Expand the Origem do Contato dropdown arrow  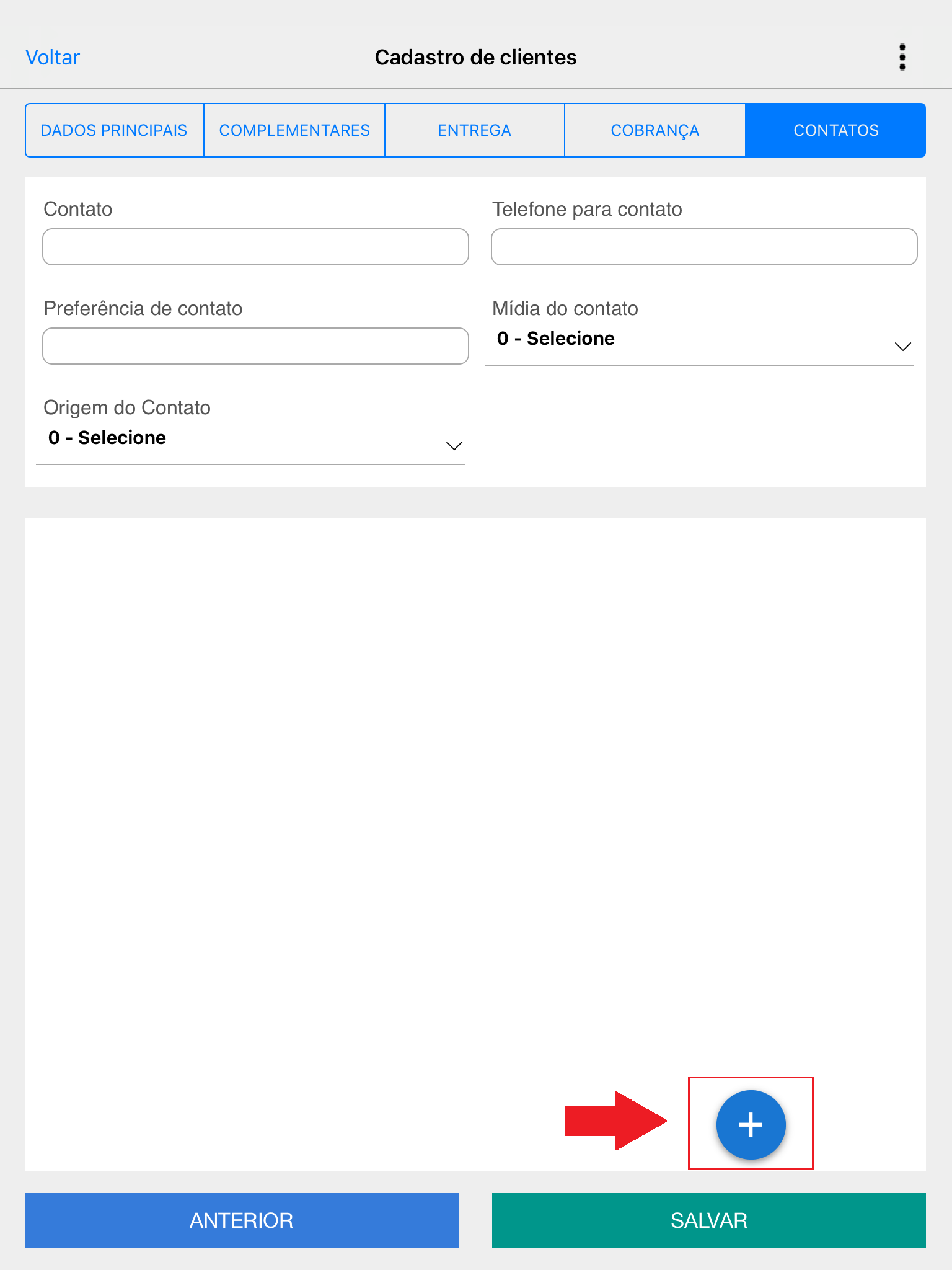454,445
